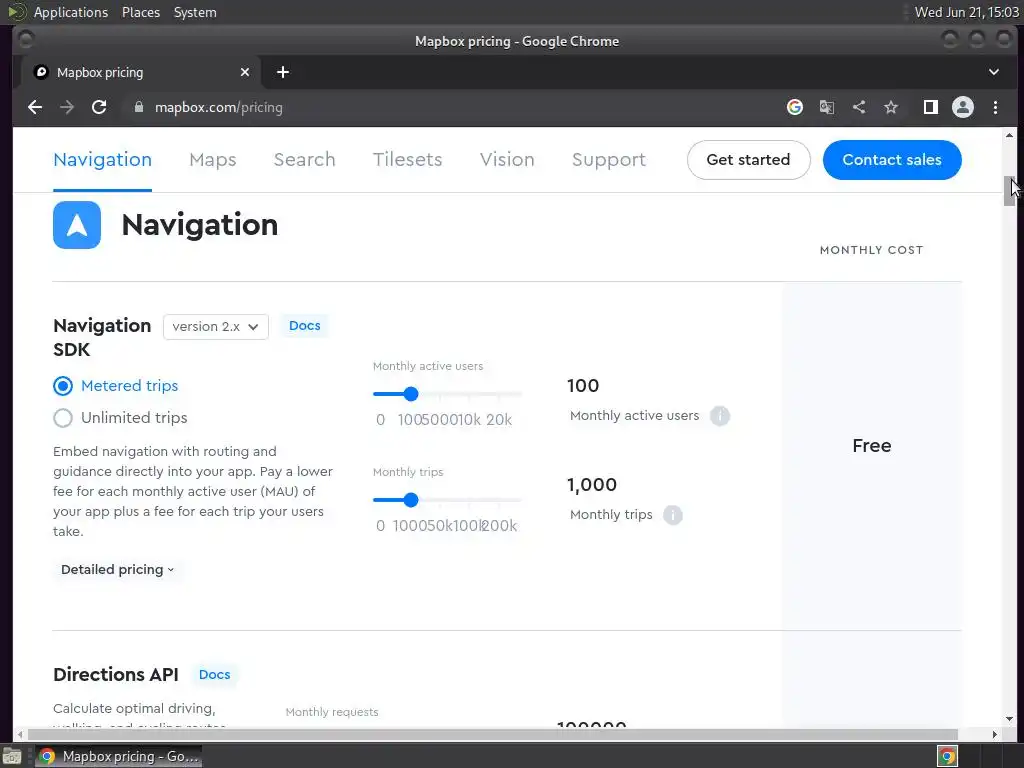Open the Applications menu
The height and width of the screenshot is (768, 1024).
pos(71,12)
